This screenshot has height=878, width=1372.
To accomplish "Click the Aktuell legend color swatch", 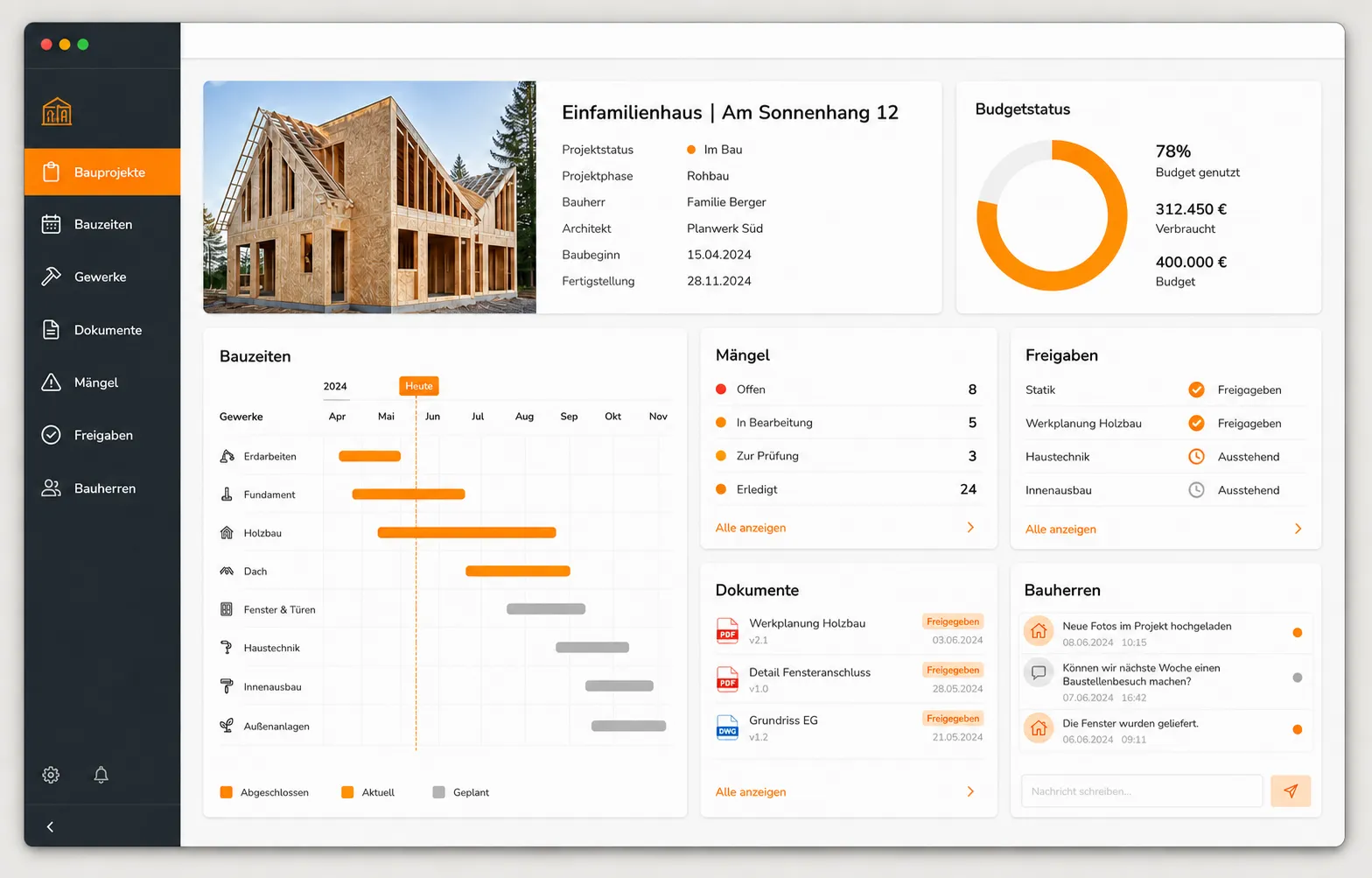I will [x=347, y=792].
